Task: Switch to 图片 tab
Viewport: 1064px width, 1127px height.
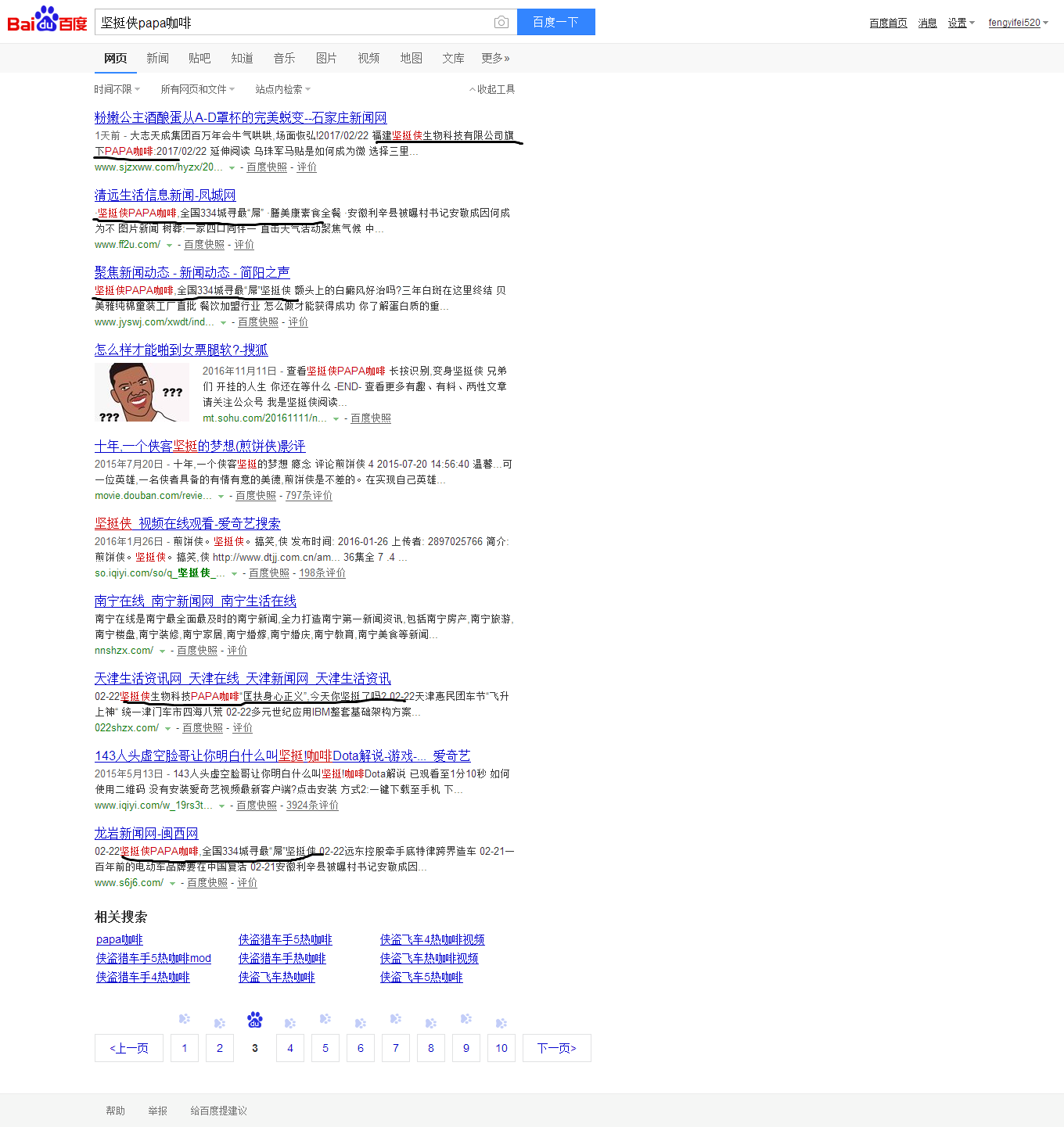Action: click(x=326, y=58)
